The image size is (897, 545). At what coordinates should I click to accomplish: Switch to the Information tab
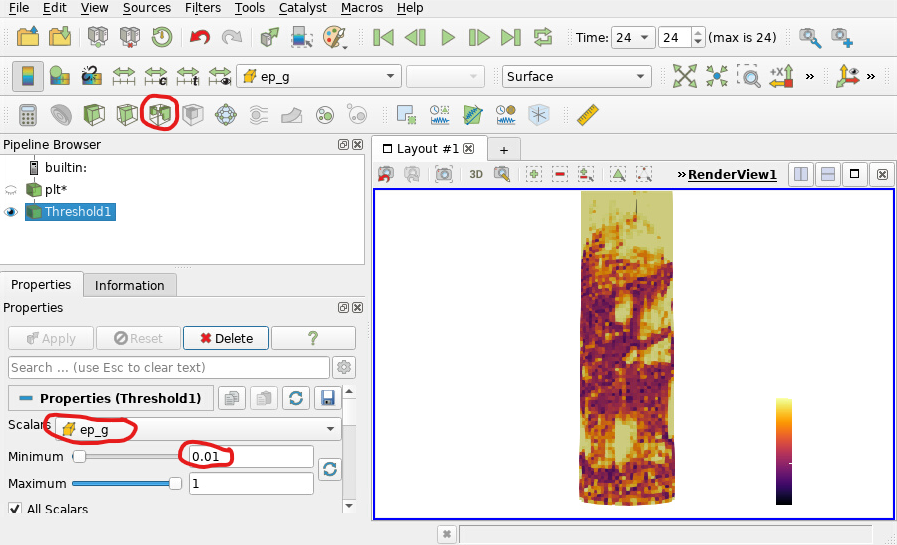click(x=129, y=285)
